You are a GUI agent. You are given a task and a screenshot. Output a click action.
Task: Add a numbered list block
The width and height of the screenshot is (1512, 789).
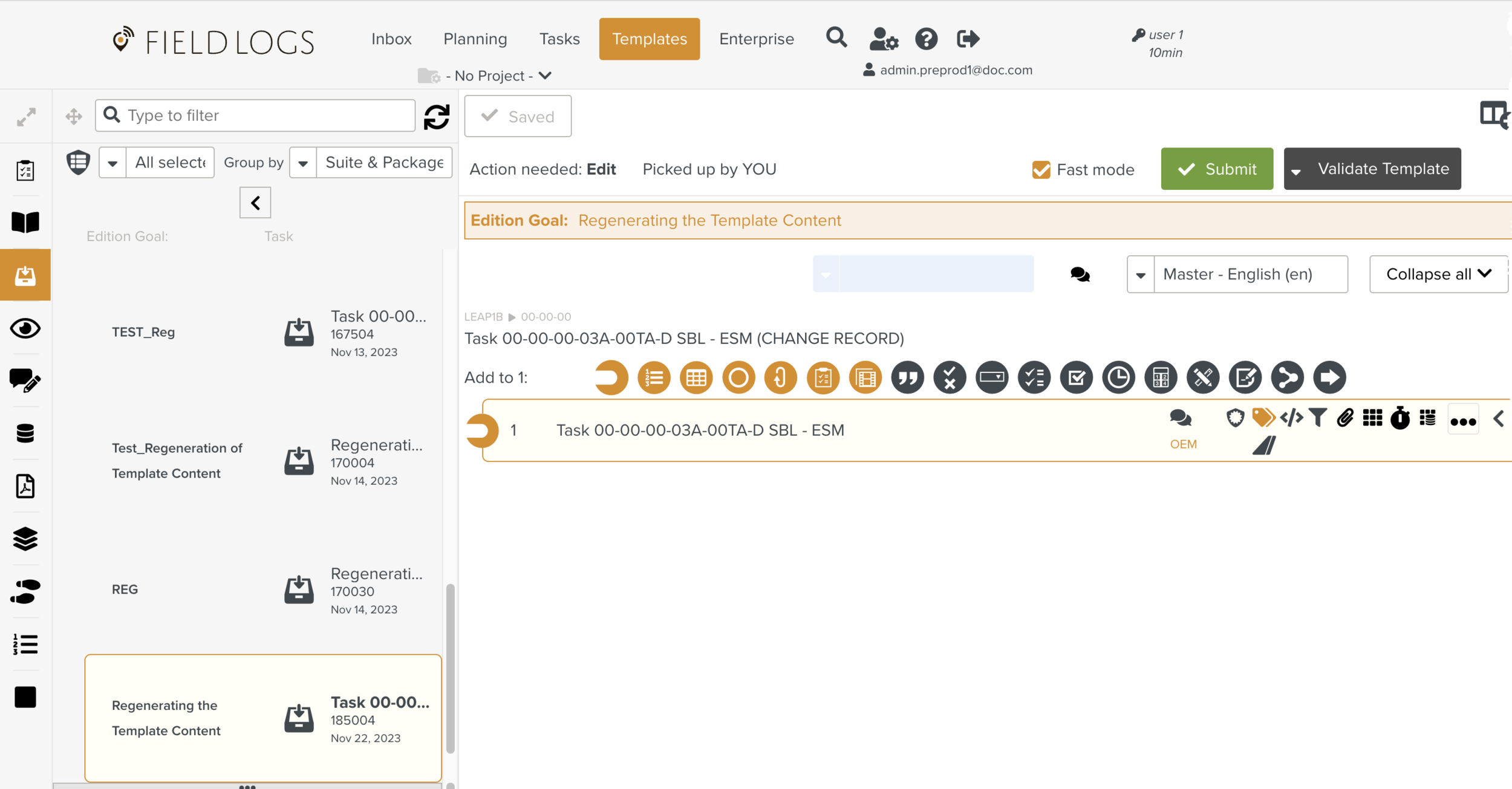654,378
